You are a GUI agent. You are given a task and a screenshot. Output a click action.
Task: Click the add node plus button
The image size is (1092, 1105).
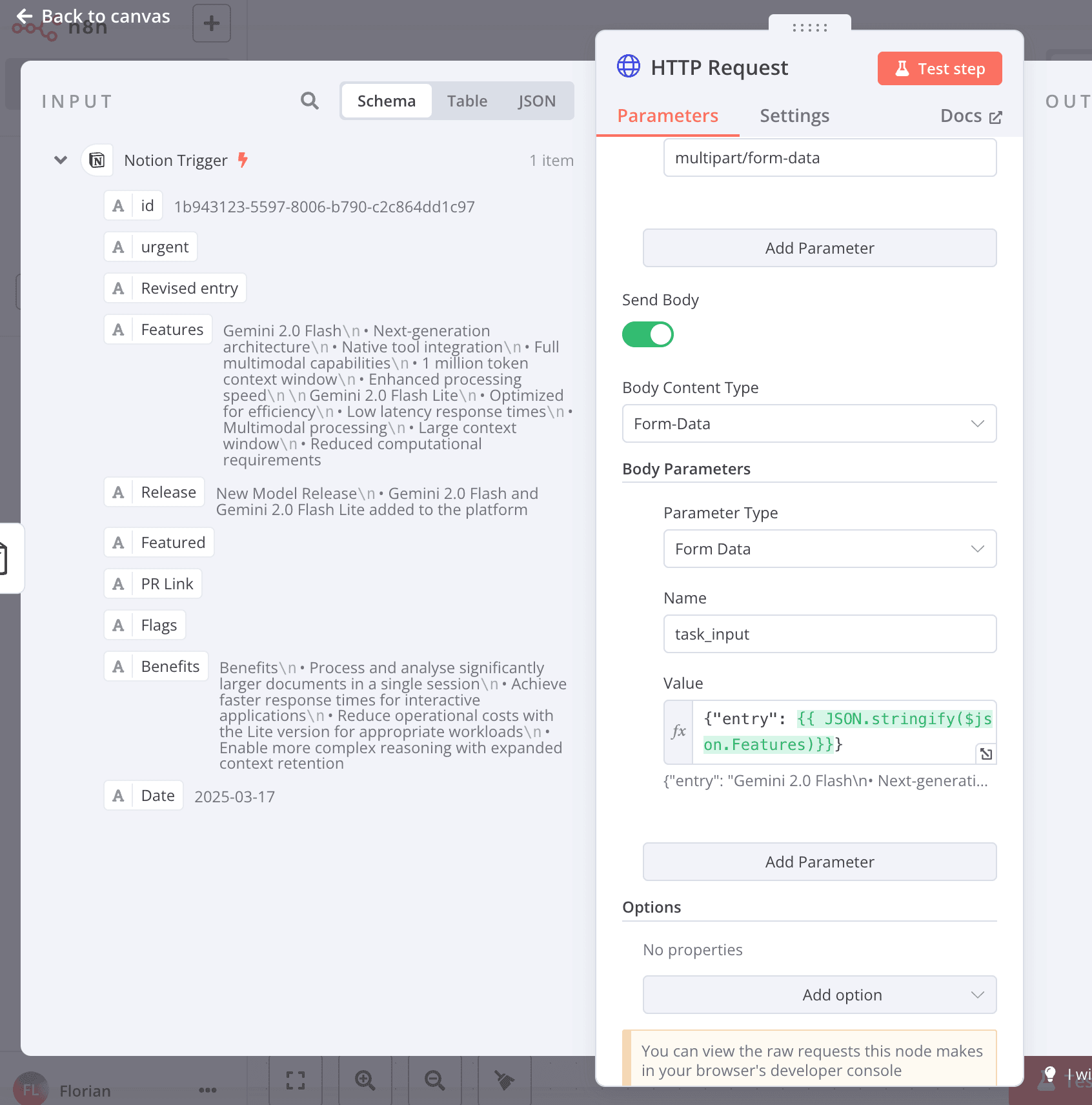(x=212, y=24)
